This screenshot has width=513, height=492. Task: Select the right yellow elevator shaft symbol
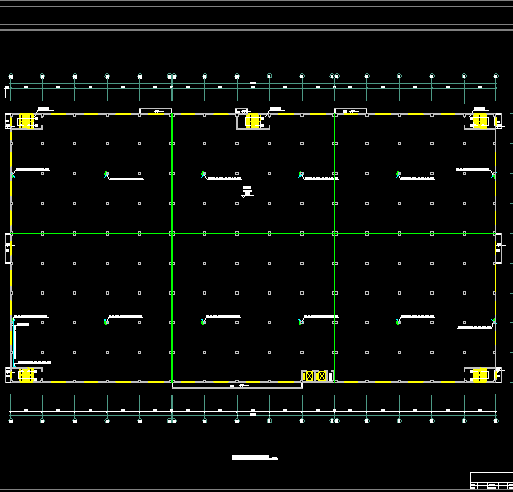click(321, 376)
